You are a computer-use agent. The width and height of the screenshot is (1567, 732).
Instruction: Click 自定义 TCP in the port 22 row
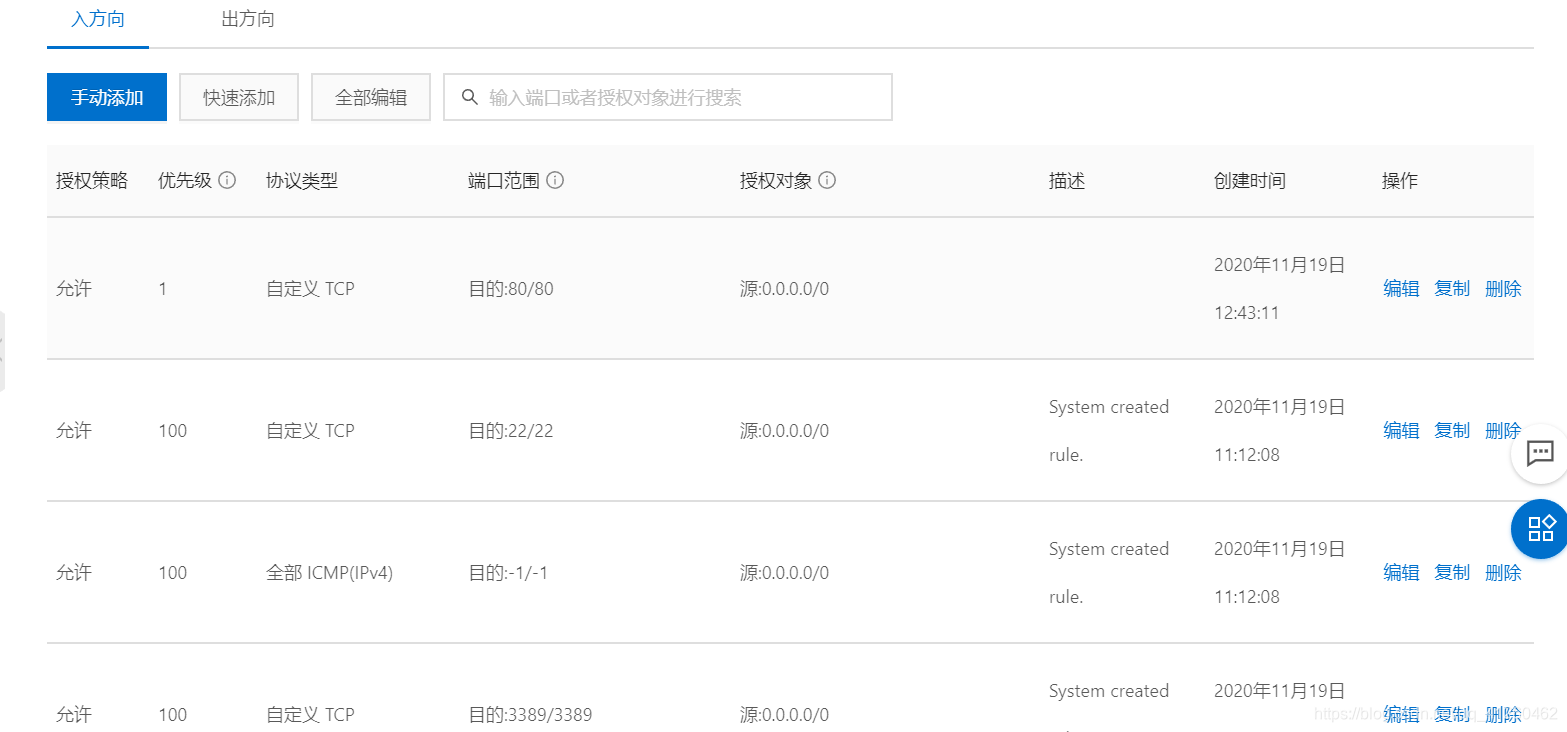(x=310, y=431)
